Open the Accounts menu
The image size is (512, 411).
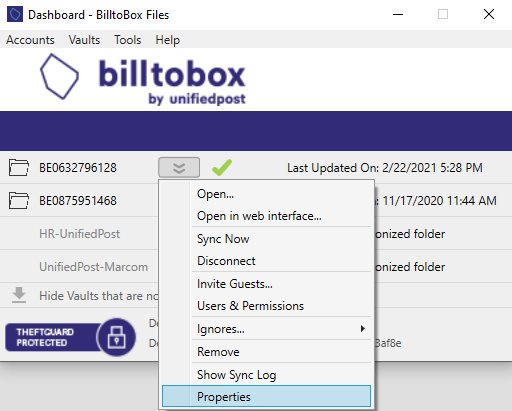[x=30, y=40]
